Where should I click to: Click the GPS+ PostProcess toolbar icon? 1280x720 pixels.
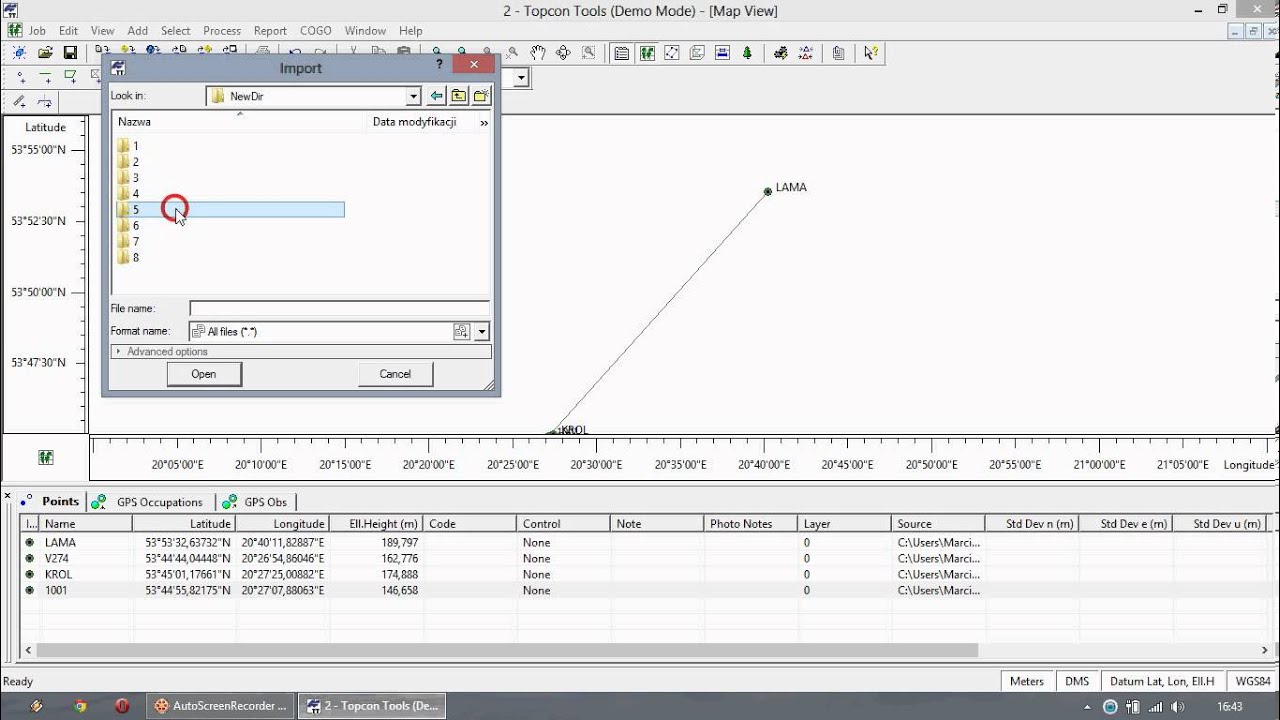pos(781,53)
